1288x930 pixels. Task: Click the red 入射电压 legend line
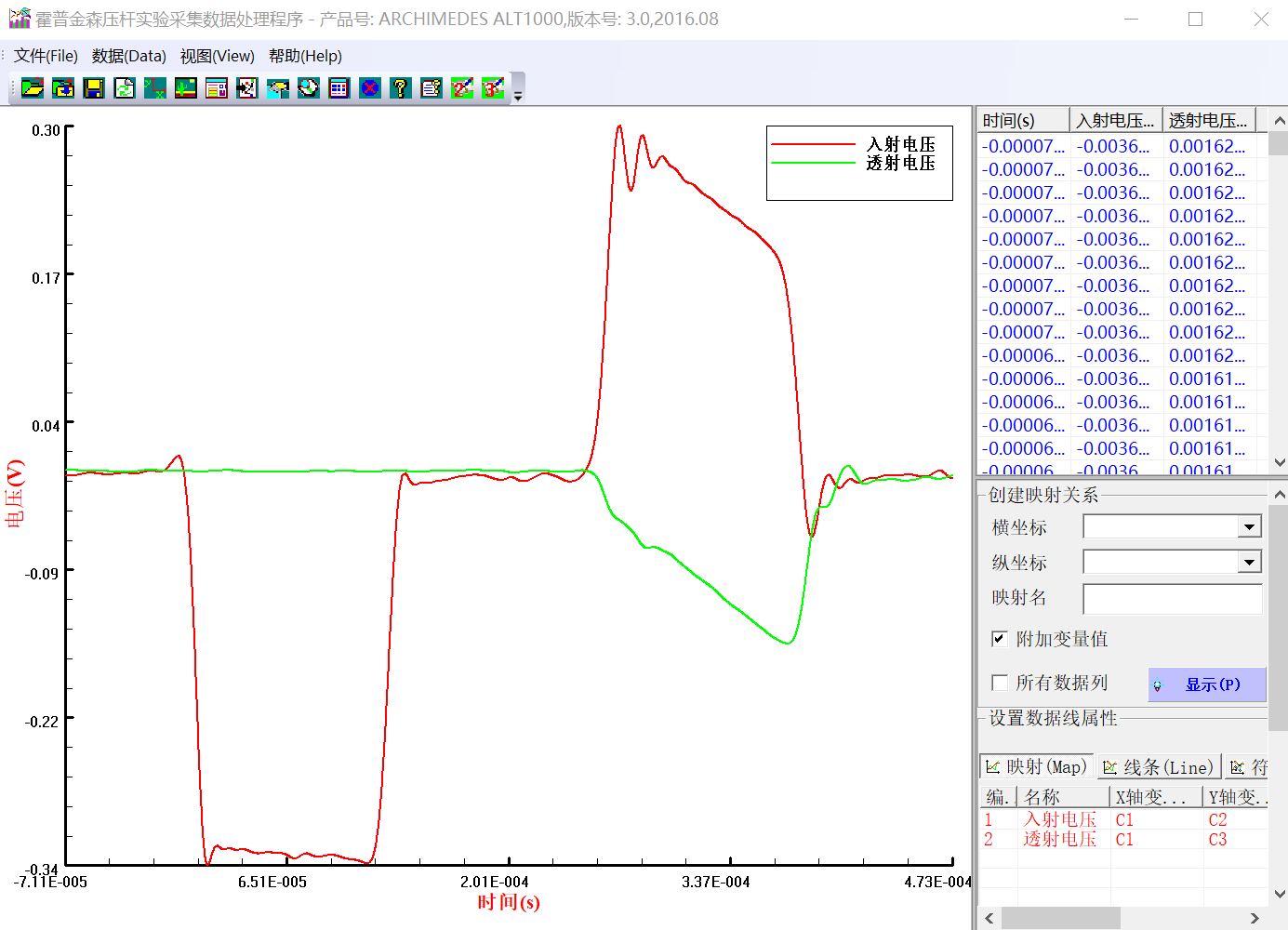[813, 144]
